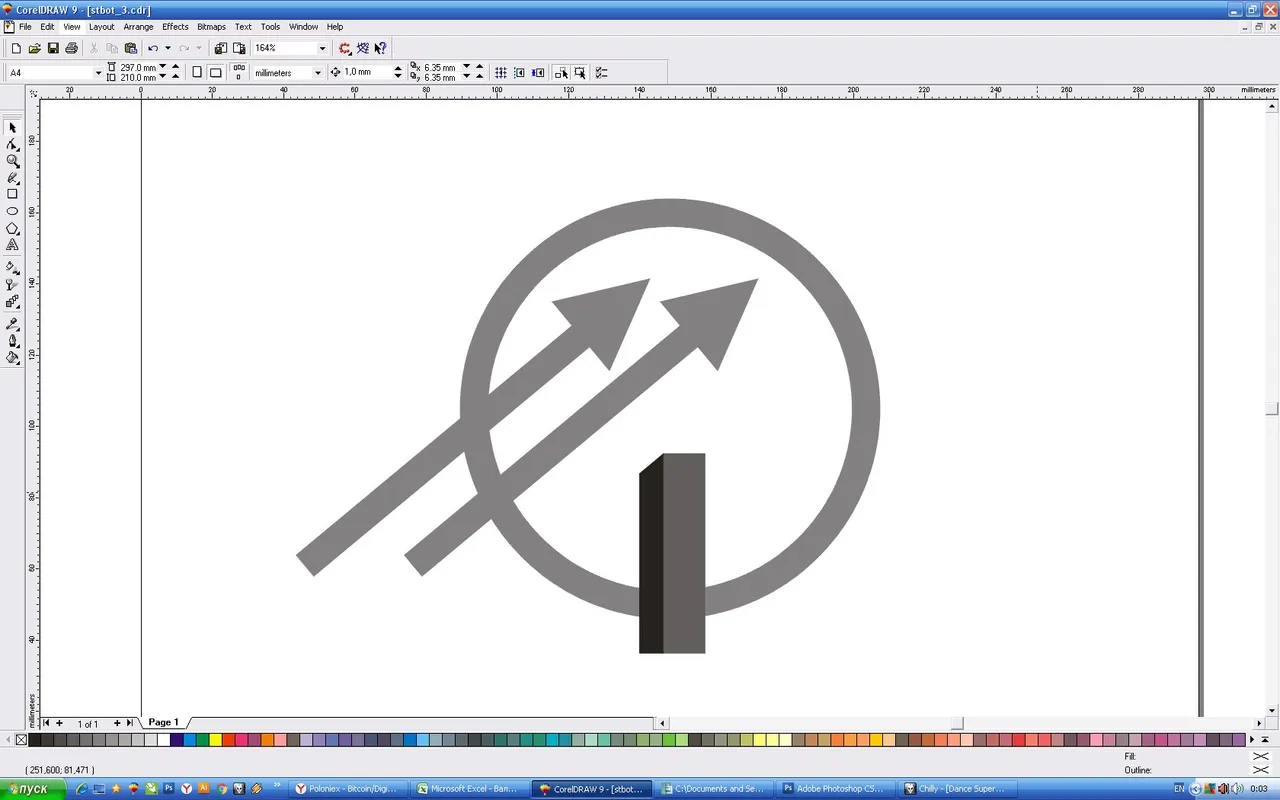Open the undo history dropdown arrow
This screenshot has width=1280, height=800.
pos(168,48)
